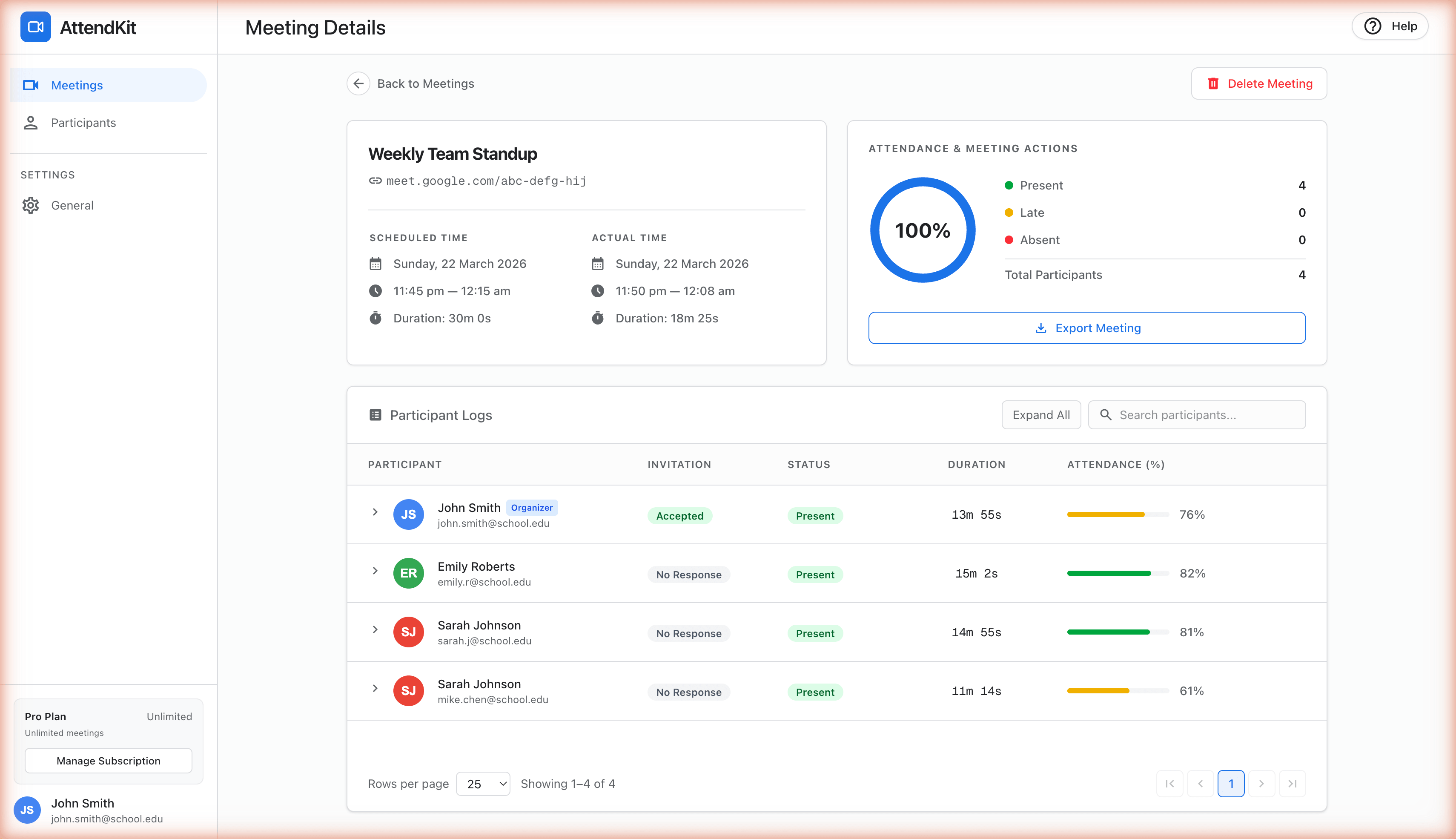Go to first page of logs
Screen dimensions: 1456x839
[x=1170, y=784]
